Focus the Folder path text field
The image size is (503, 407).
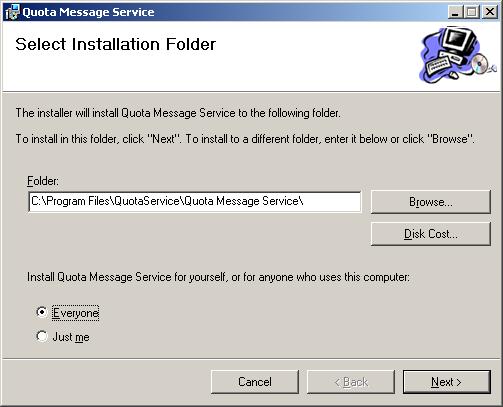pos(195,201)
